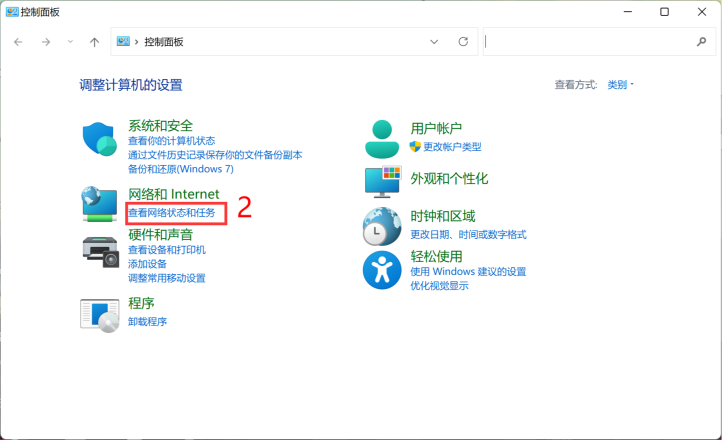Click the Control Panel icon in title bar

coord(12,12)
